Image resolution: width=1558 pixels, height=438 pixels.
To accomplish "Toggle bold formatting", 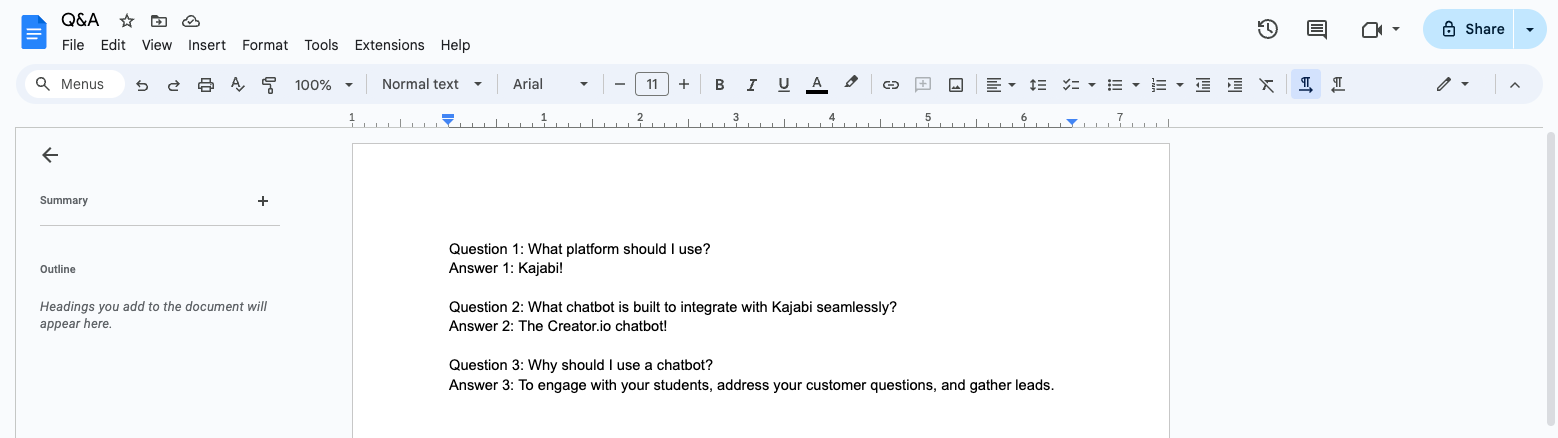I will point(719,85).
